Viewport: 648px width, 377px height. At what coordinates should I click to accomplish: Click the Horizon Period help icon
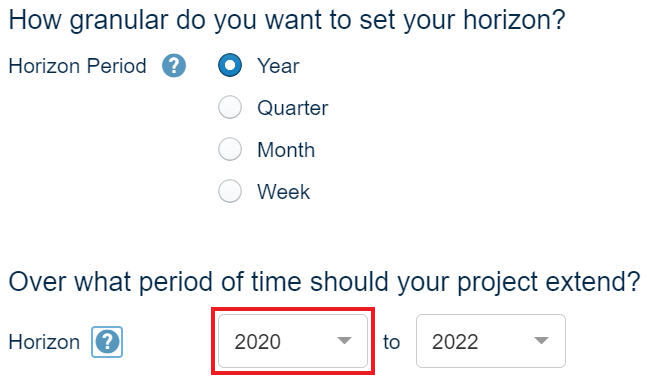point(174,66)
